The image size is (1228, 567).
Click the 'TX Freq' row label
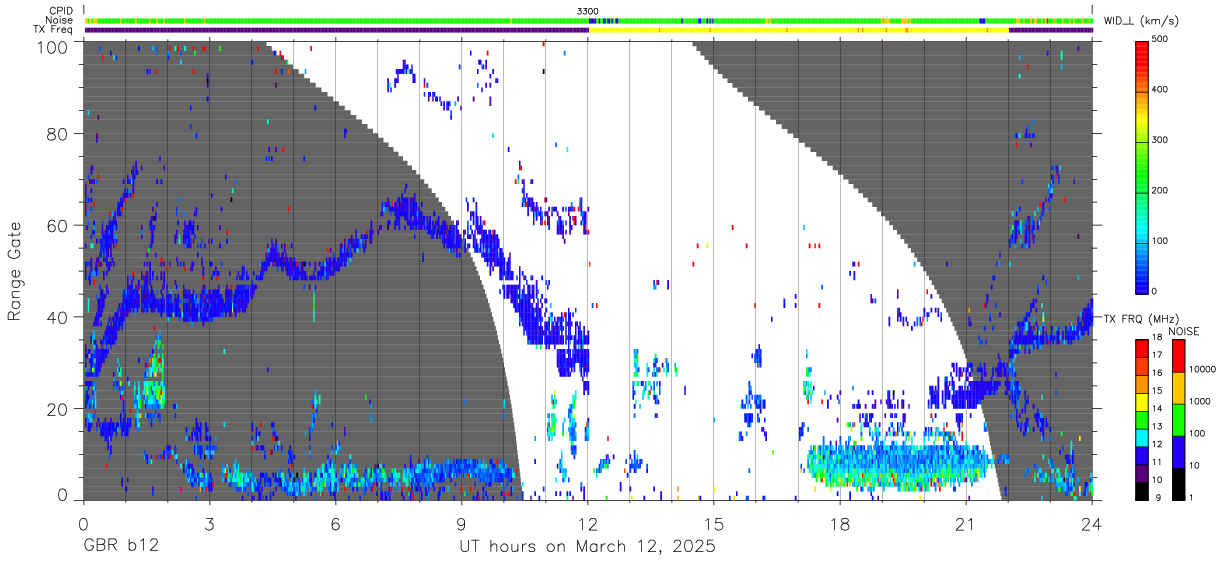pos(55,30)
